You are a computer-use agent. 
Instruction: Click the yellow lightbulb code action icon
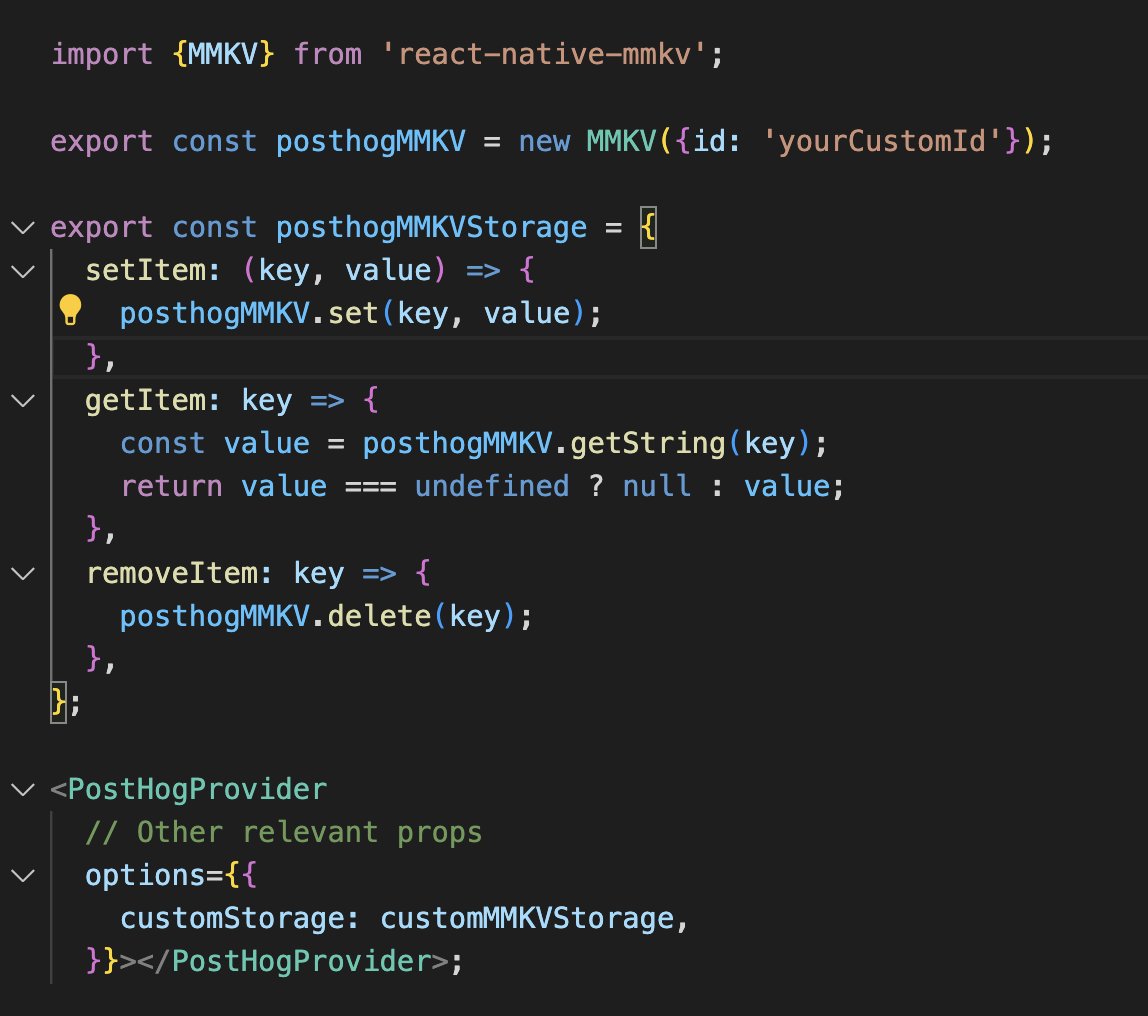[x=70, y=310]
